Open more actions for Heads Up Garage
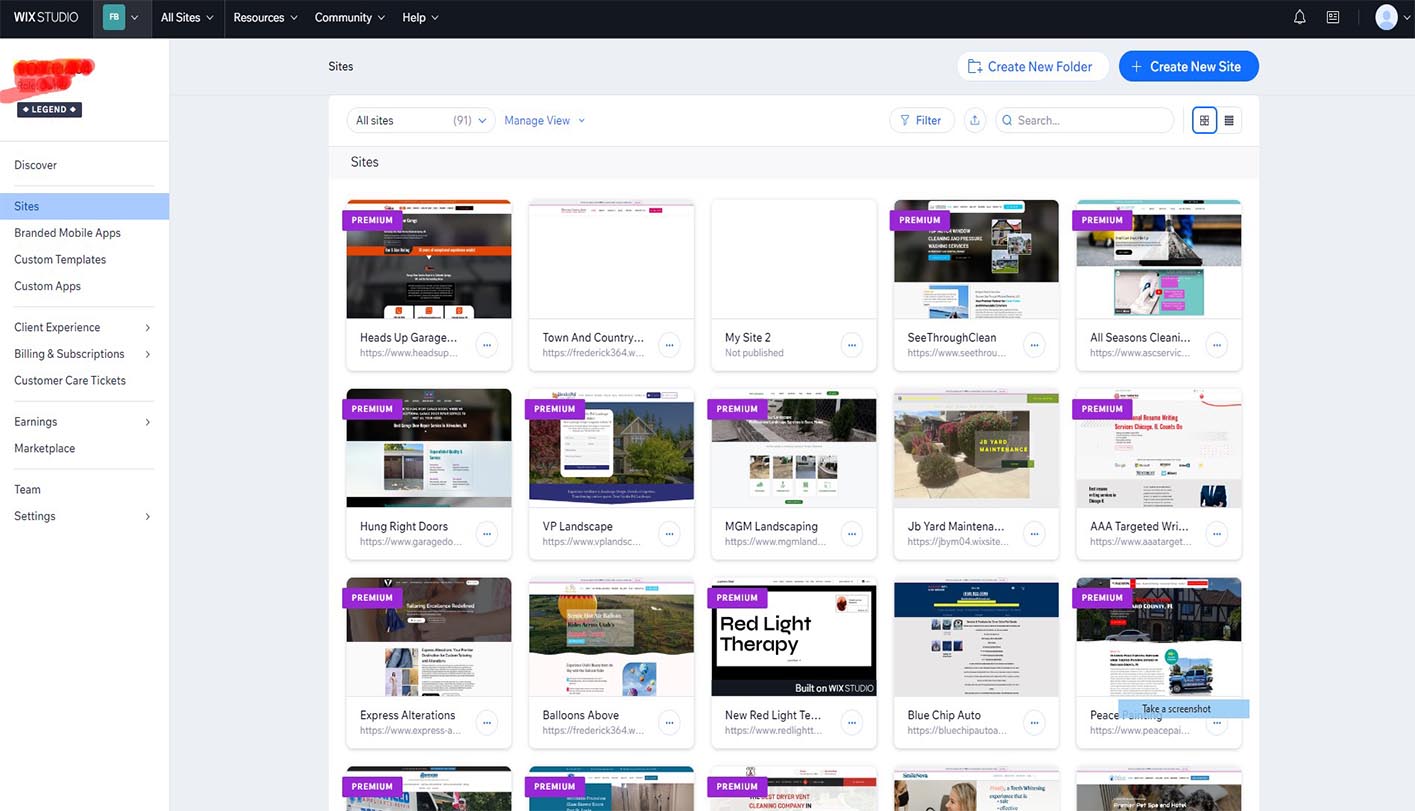 click(x=487, y=345)
